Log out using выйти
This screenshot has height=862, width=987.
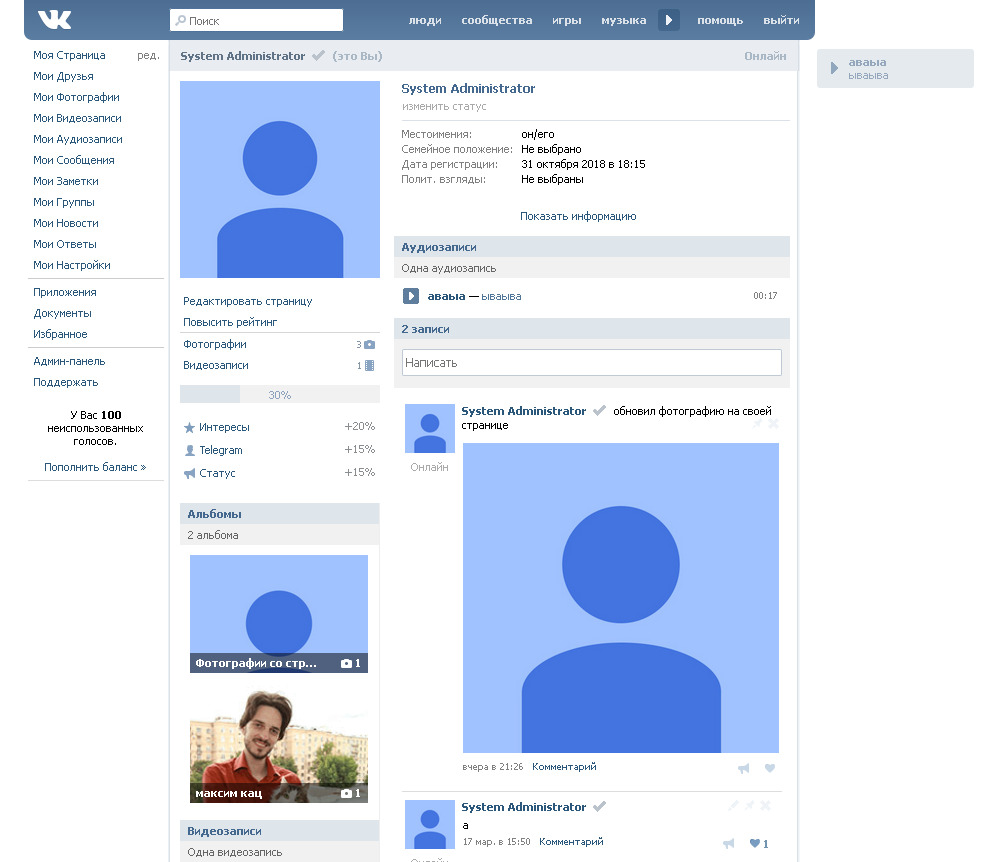[781, 20]
